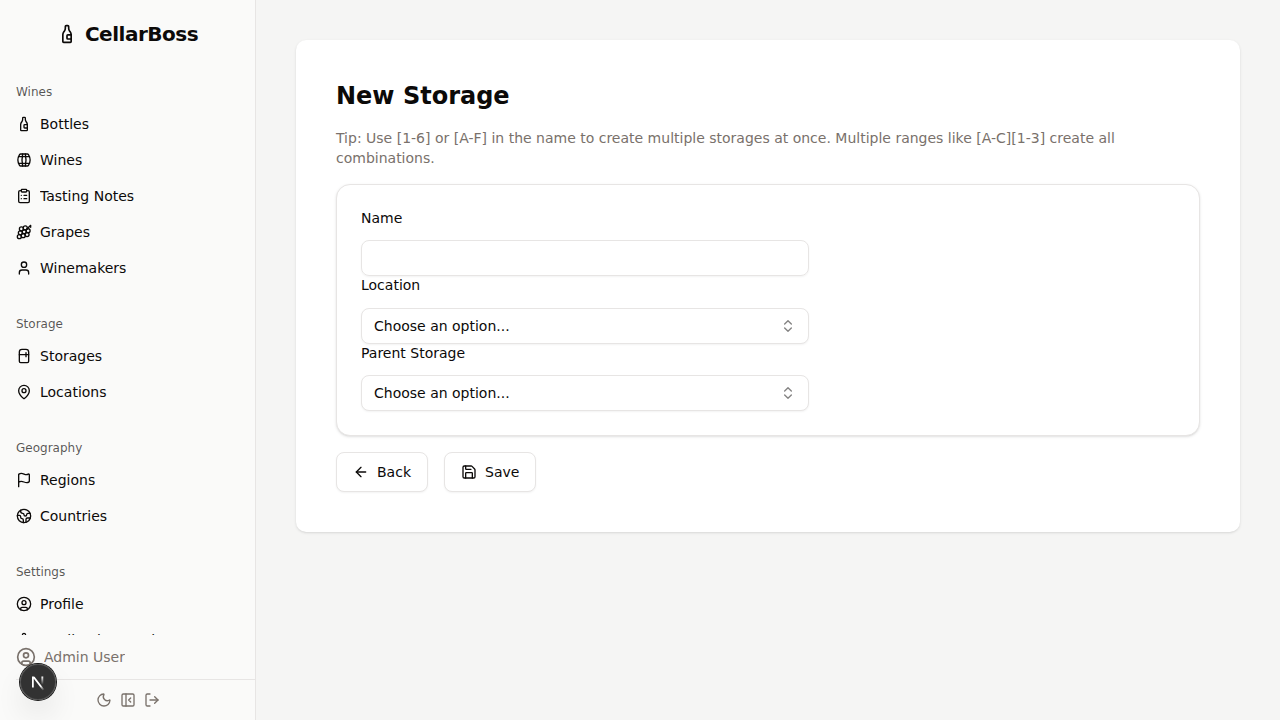Select the Grapes icon
1280x720 pixels.
coord(24,231)
